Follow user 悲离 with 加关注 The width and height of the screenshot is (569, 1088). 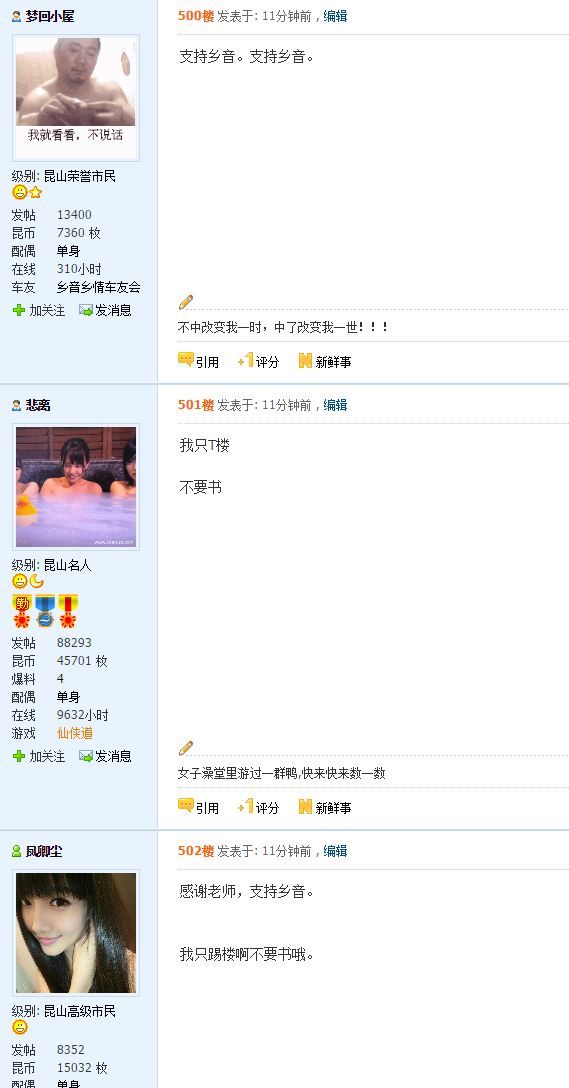pyautogui.click(x=39, y=756)
